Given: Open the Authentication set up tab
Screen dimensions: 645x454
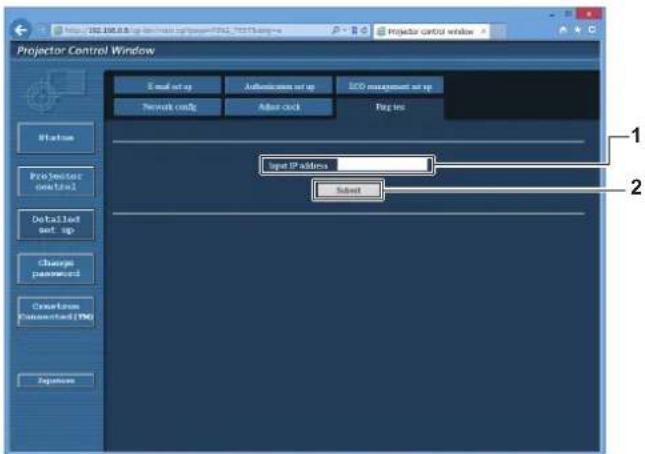Looking at the screenshot, I should (279, 86).
